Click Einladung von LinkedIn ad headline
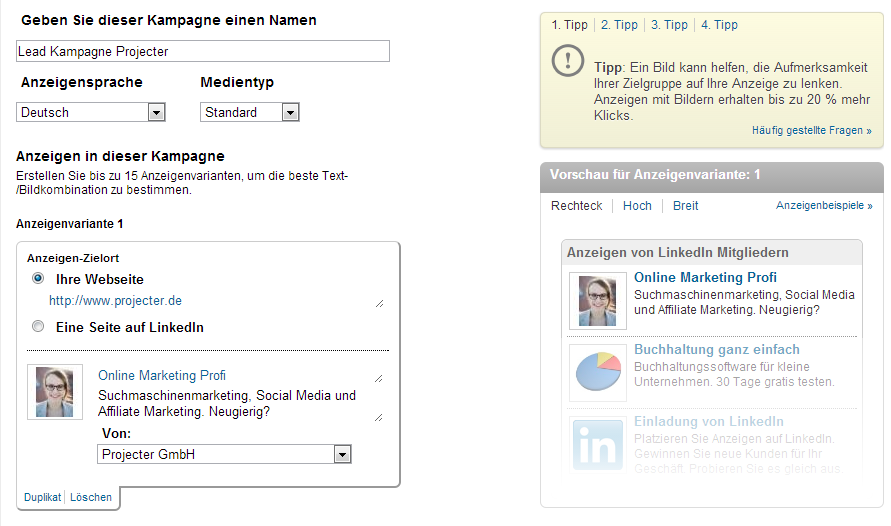 (709, 421)
